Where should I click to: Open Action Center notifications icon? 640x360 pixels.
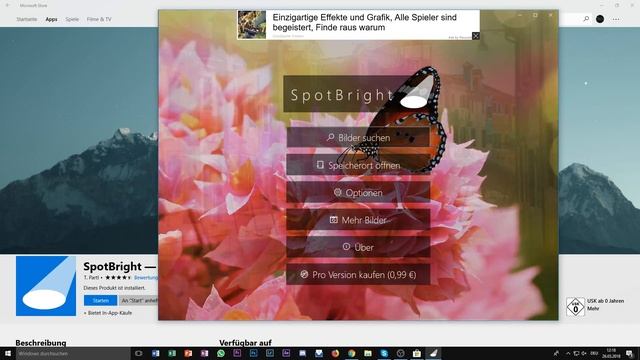click(x=630, y=353)
